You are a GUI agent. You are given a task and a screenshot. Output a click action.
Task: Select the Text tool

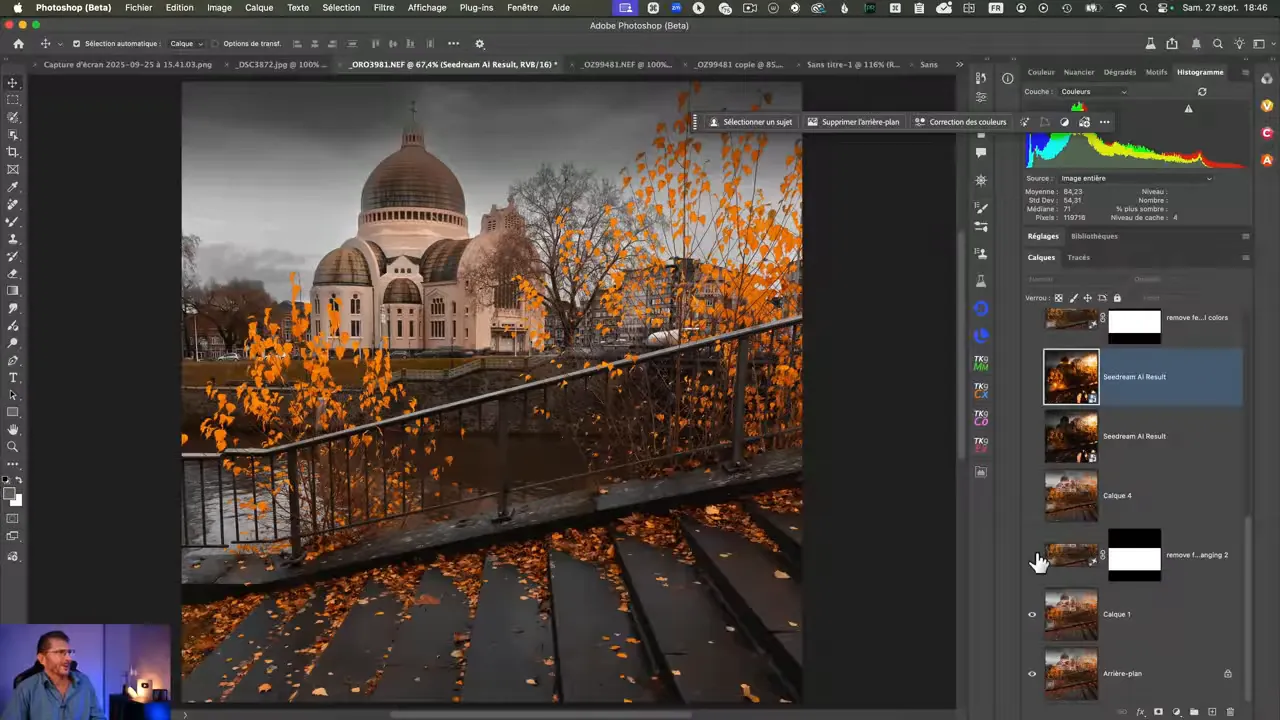tap(13, 378)
